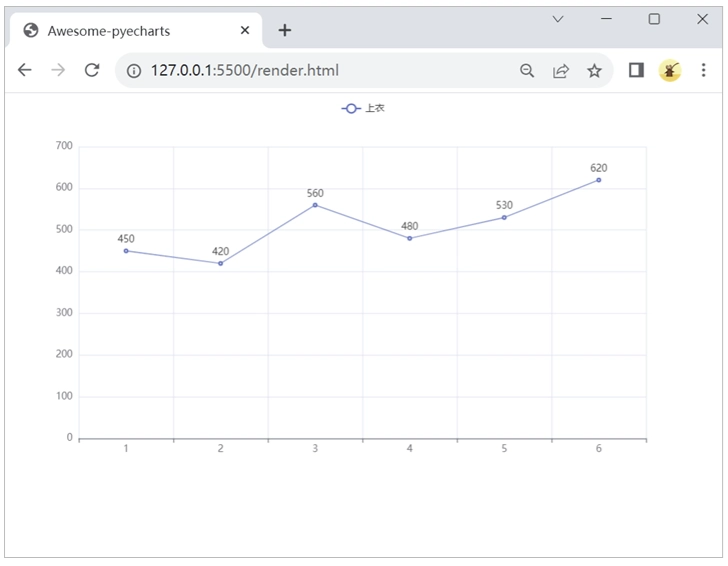This screenshot has height=566, width=728.
Task: Open a new browser tab
Action: (285, 30)
